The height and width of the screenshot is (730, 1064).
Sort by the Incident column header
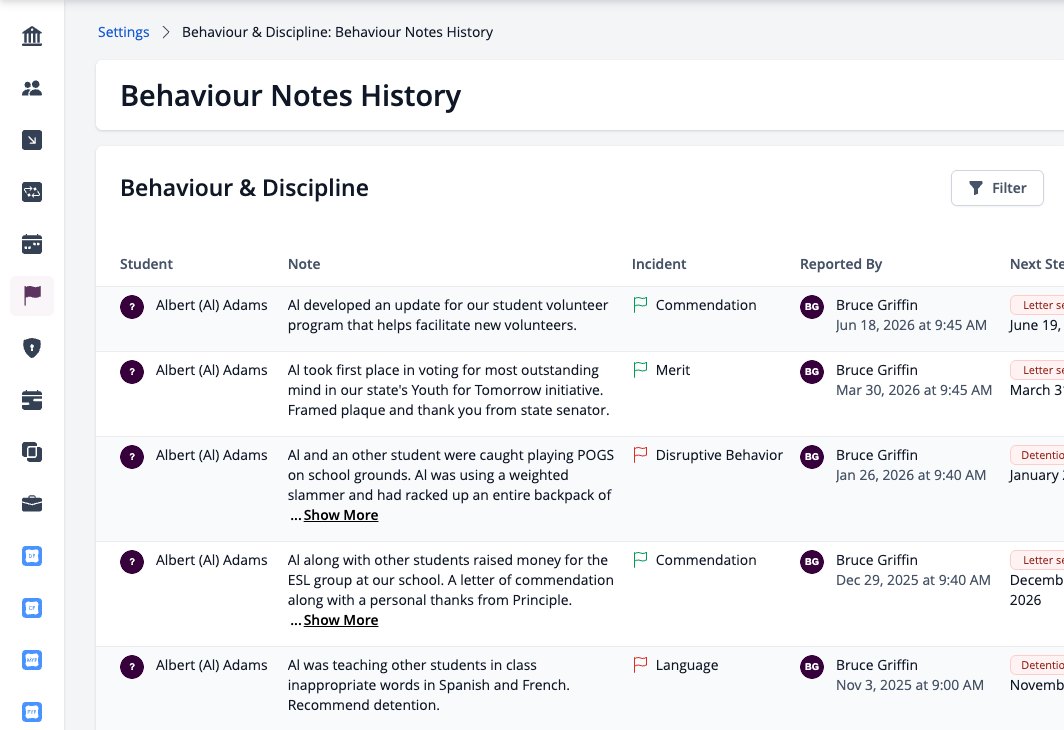tap(659, 264)
